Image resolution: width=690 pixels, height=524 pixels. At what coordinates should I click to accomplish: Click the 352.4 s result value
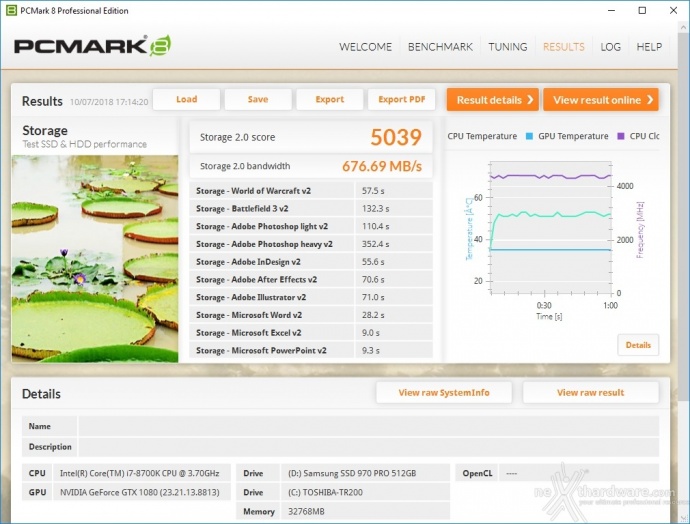pyautogui.click(x=375, y=244)
